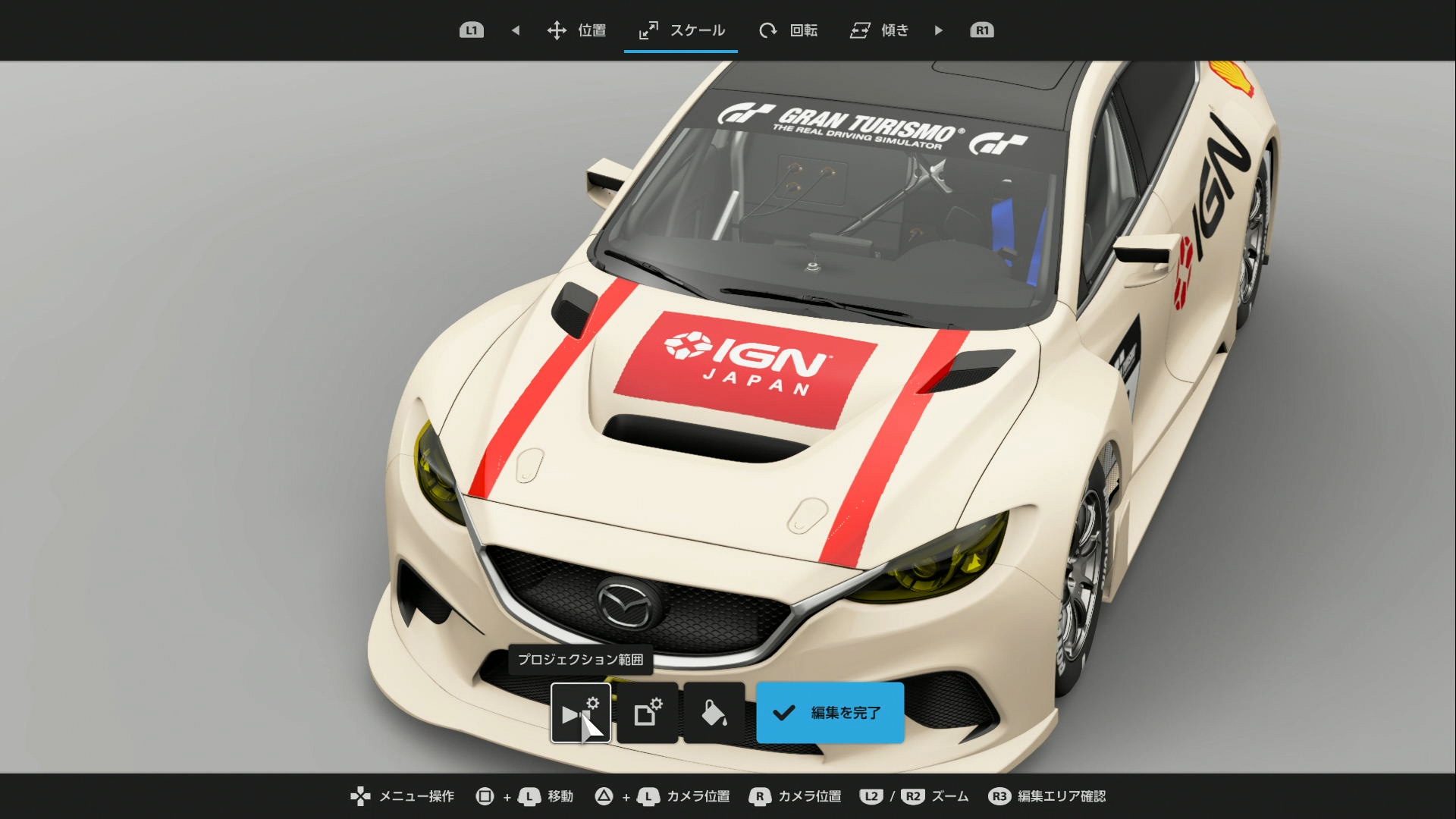Click the R1 shoulder button icon
Image resolution: width=1456 pixels, height=819 pixels.
[982, 30]
